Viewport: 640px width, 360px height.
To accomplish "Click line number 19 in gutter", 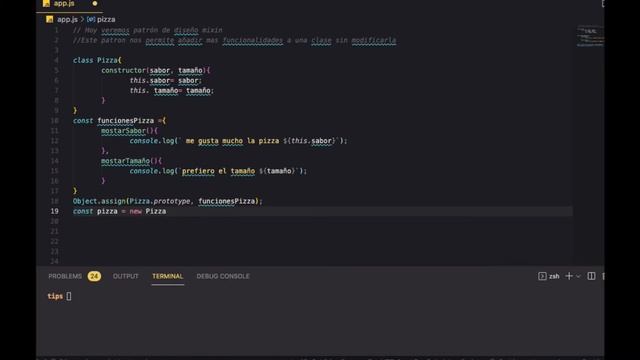I will coord(55,211).
